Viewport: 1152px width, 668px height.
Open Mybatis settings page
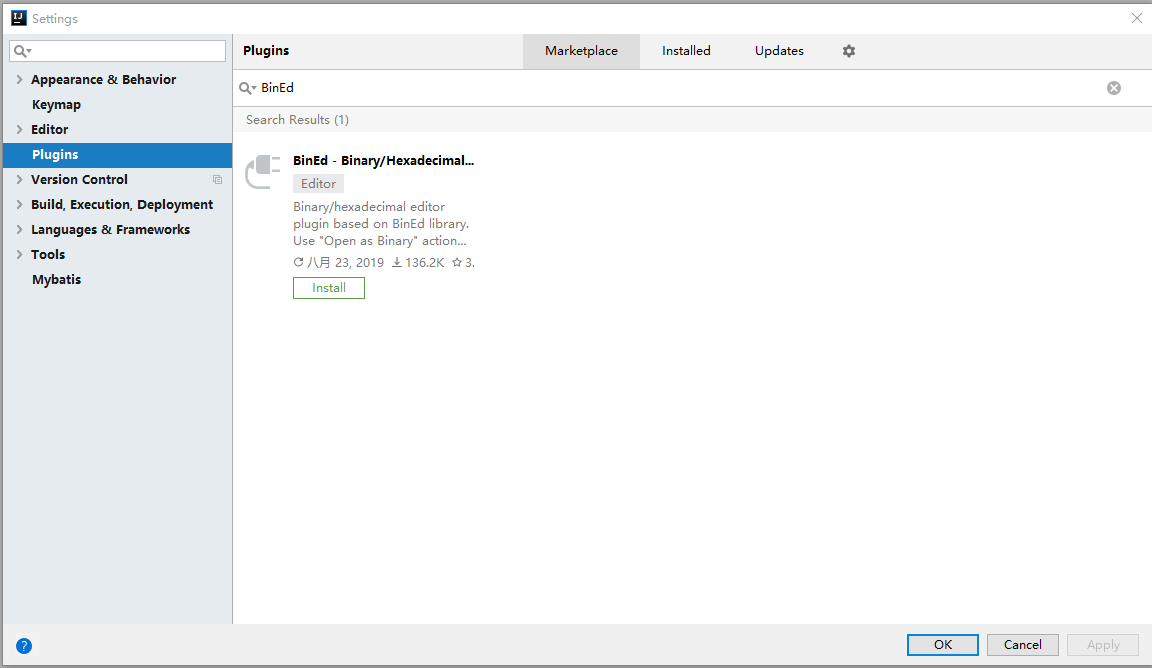click(x=57, y=279)
